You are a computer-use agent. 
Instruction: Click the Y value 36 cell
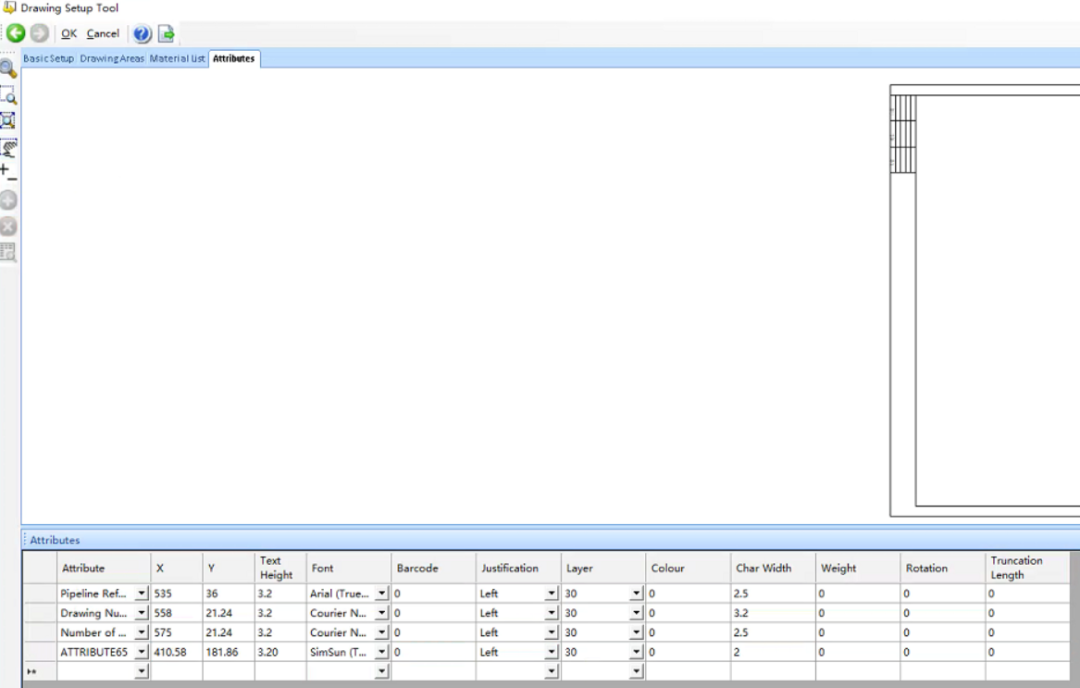[x=228, y=593]
